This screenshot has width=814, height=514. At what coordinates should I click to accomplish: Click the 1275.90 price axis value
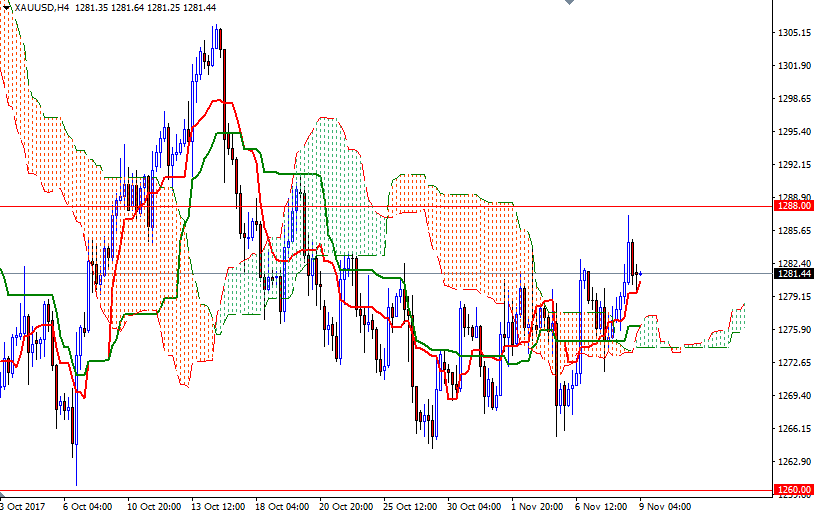(x=794, y=330)
